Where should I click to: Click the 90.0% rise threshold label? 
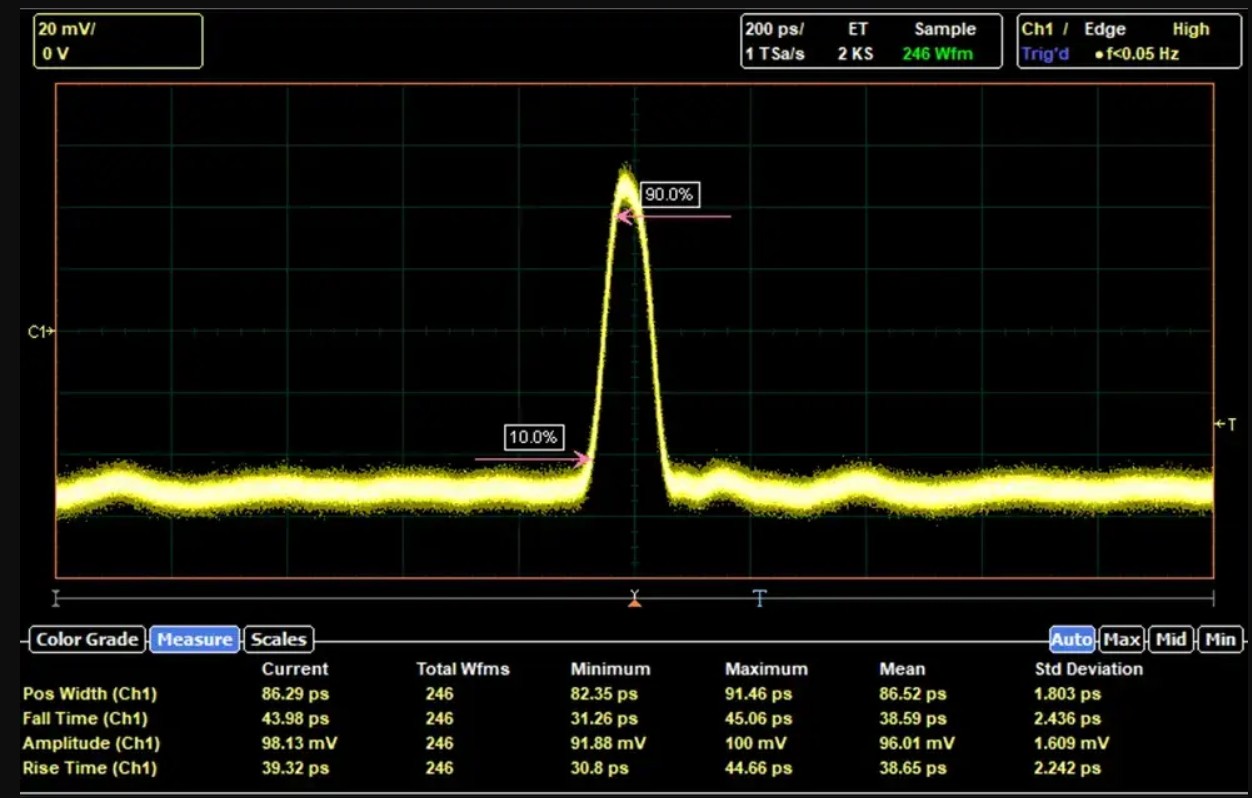click(x=669, y=195)
